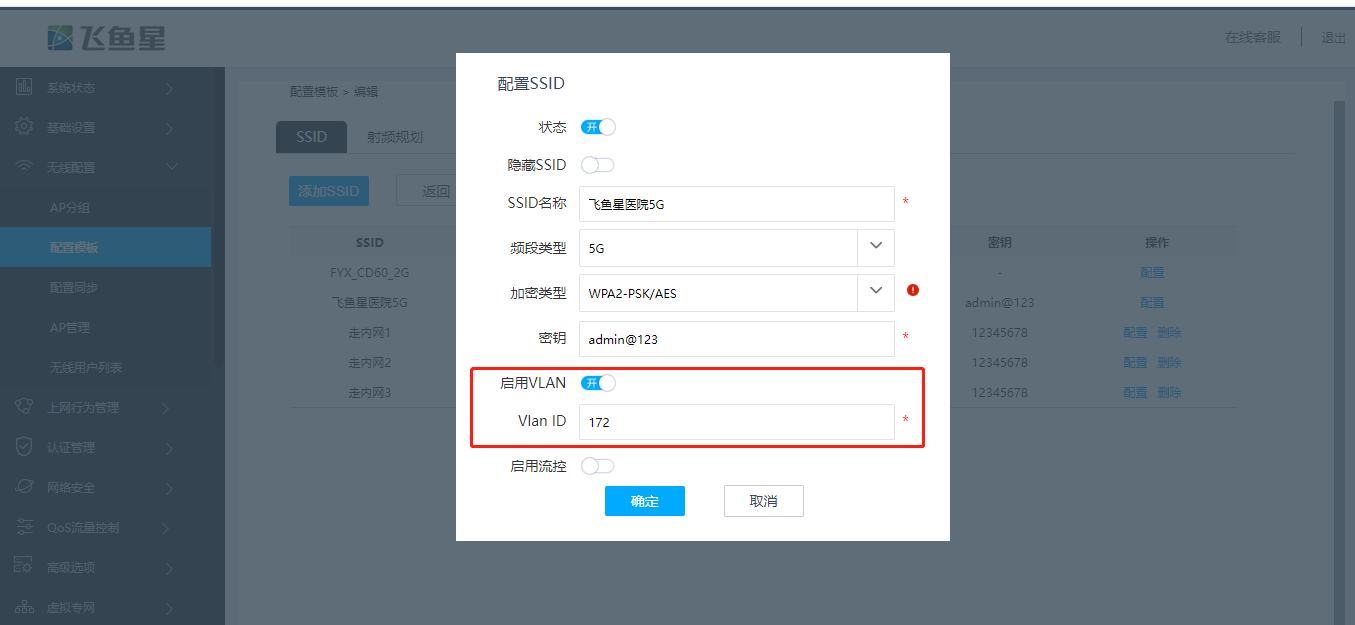Switch to the 射频规划 tab
1355x625 pixels.
[395, 137]
